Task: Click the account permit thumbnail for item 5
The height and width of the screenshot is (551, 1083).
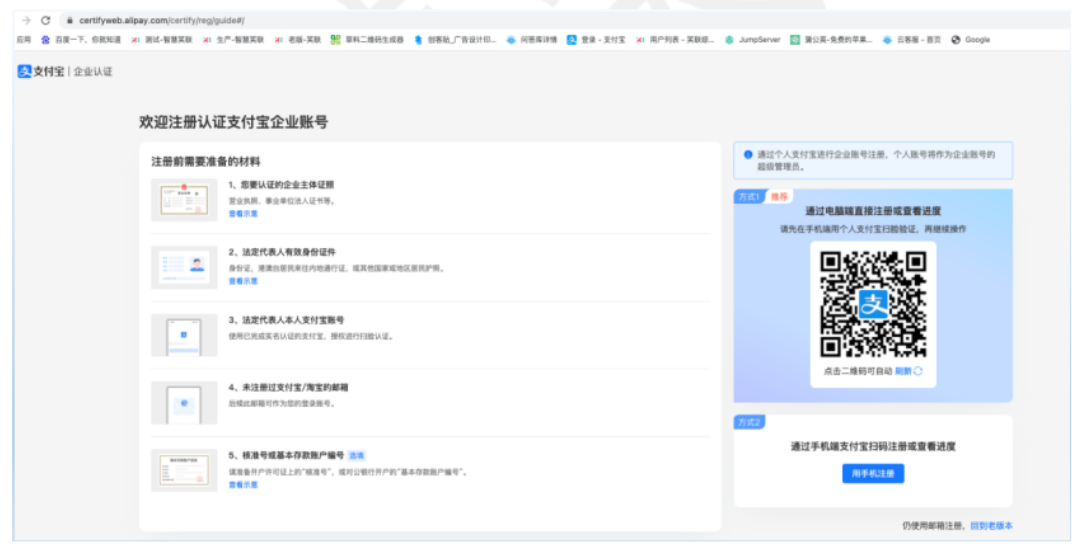Action: click(x=184, y=470)
